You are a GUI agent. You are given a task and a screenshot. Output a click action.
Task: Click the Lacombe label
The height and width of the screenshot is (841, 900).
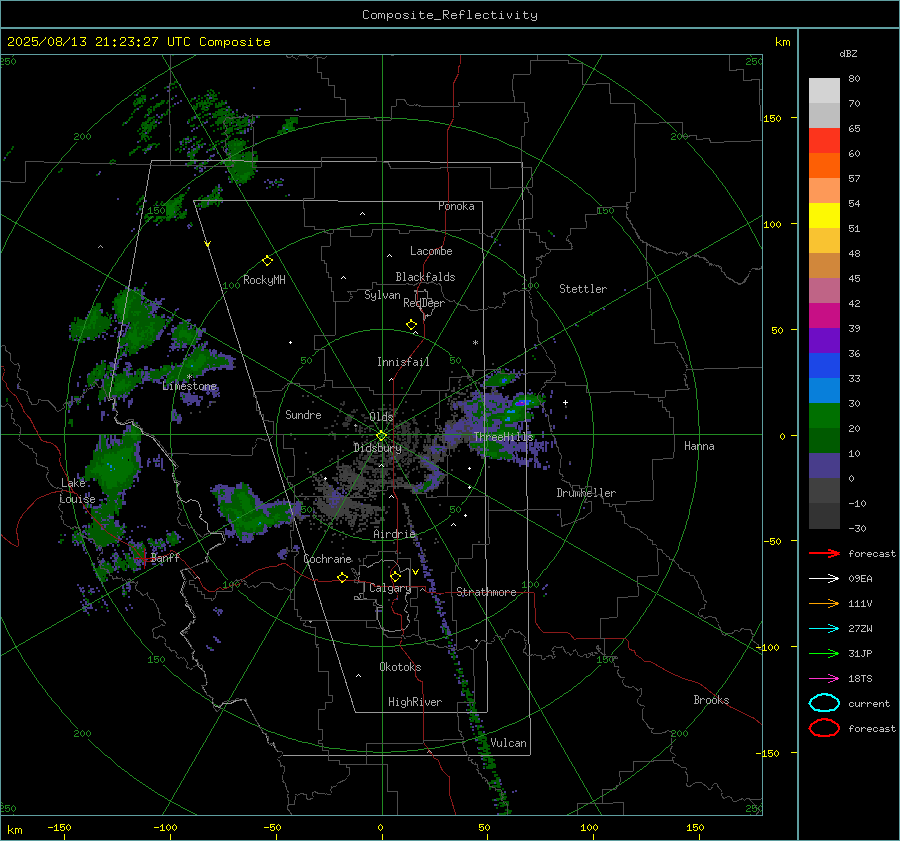point(431,251)
